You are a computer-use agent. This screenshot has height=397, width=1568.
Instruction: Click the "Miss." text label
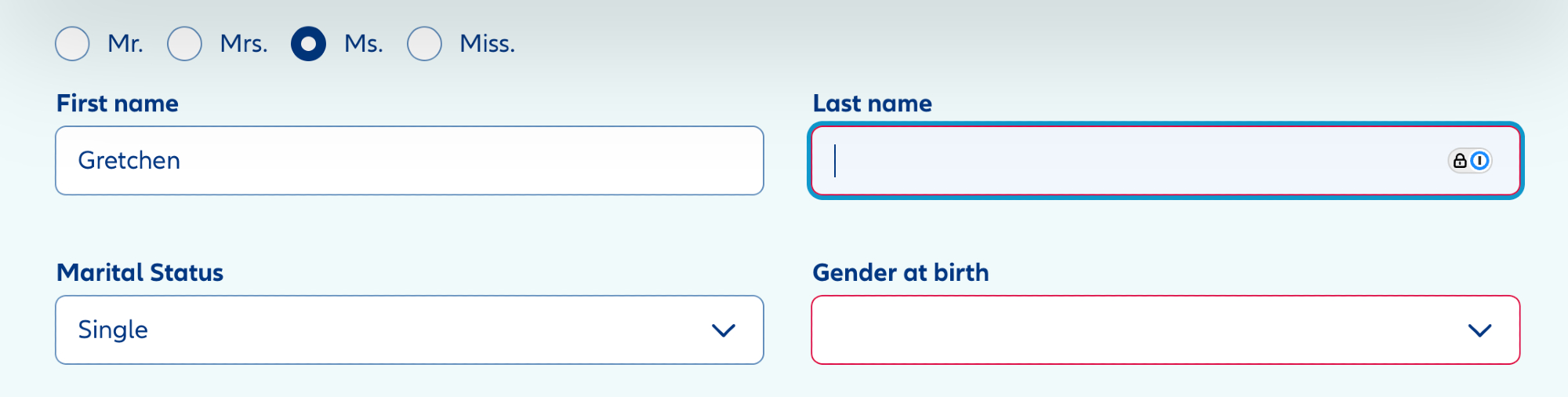coord(487,44)
